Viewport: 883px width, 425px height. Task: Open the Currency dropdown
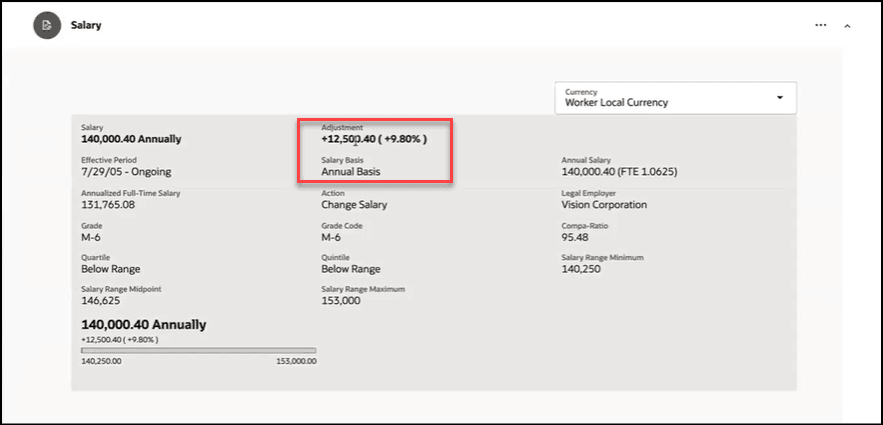click(675, 98)
